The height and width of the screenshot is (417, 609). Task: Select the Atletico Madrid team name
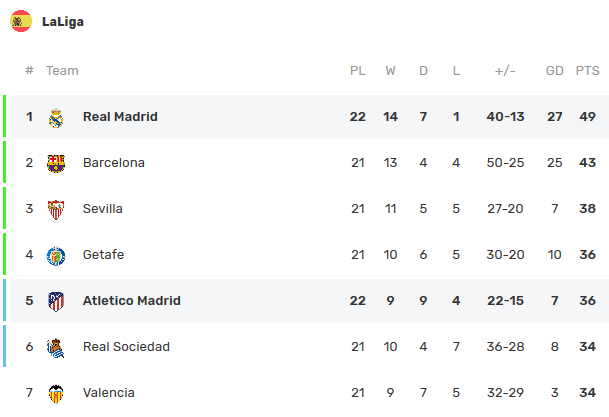[132, 301]
